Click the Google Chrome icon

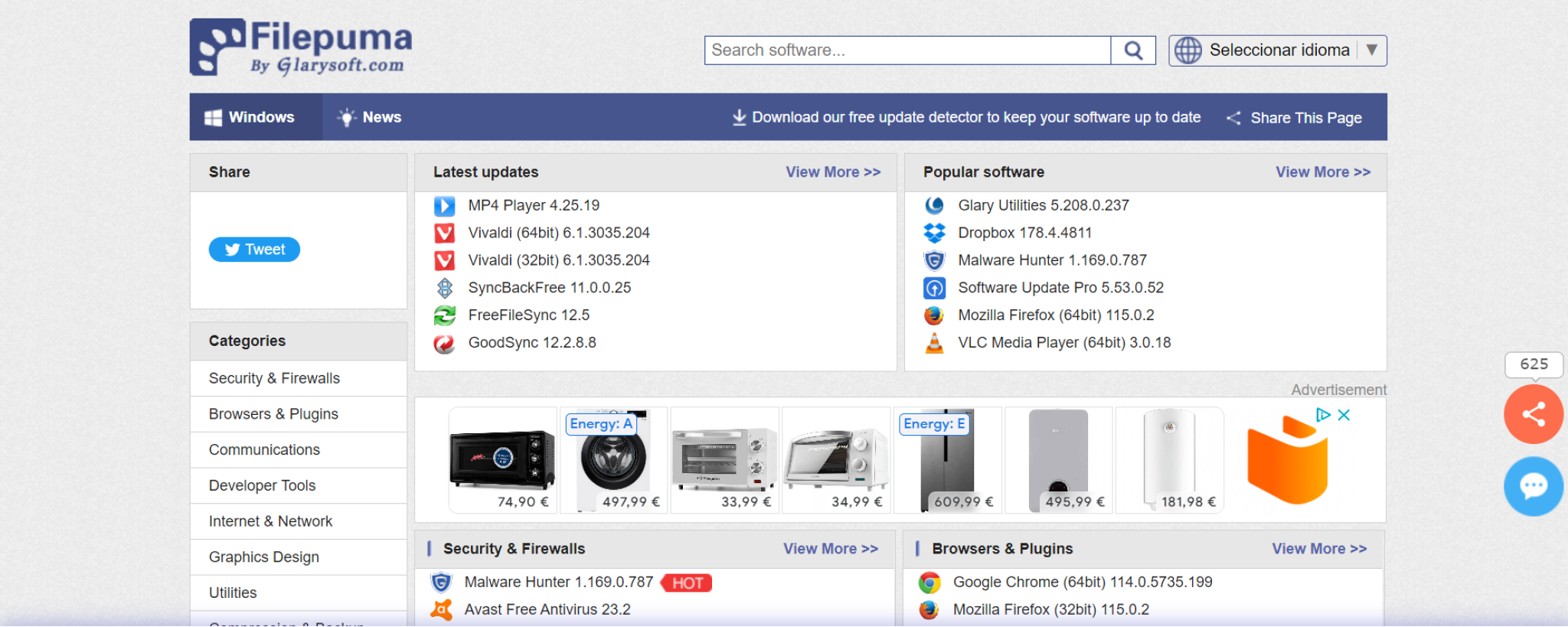(x=929, y=583)
